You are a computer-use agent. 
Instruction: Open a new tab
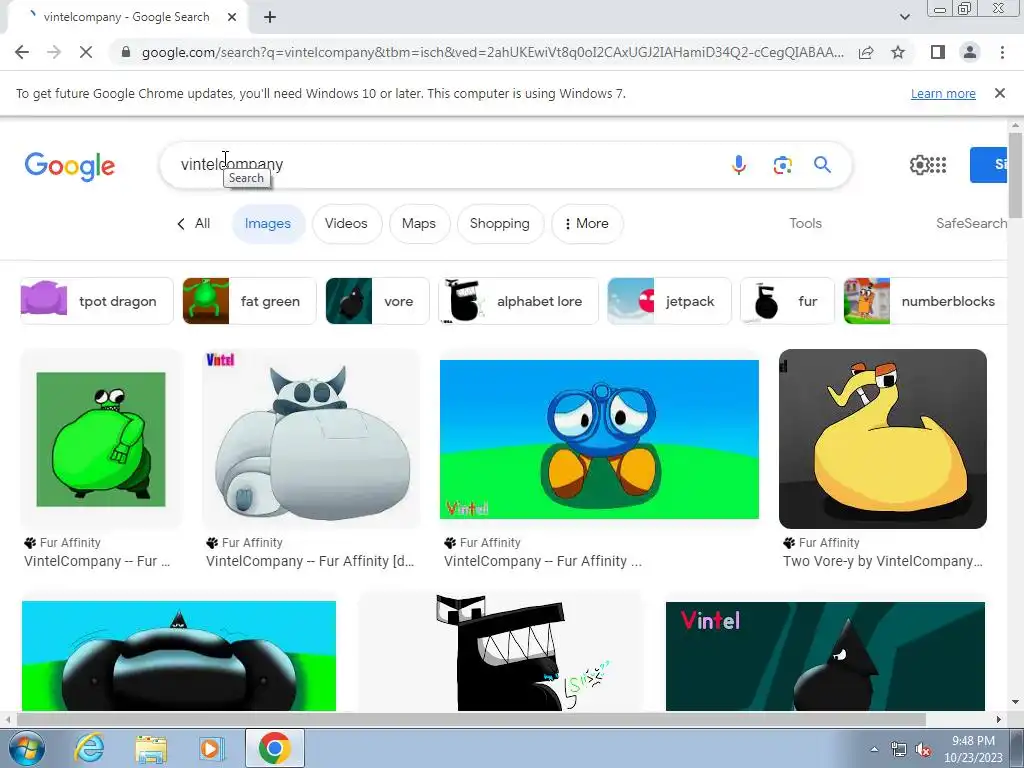[270, 18]
